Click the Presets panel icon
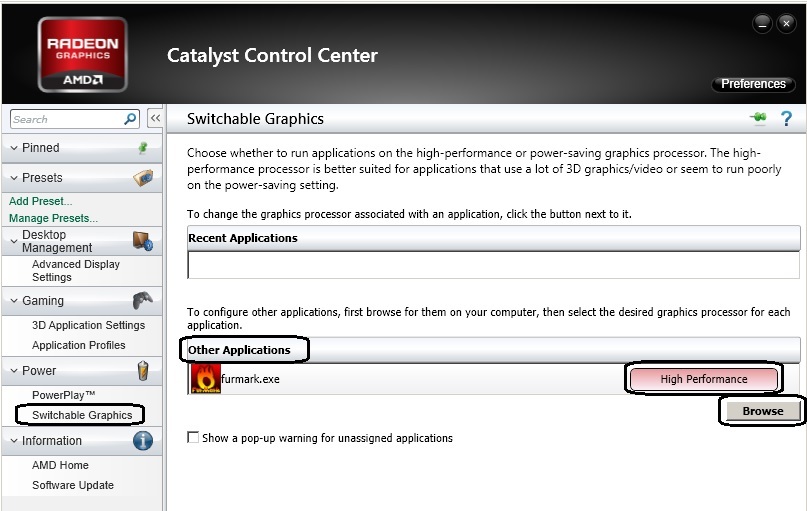Screen dimensions: 807x511 (x=143, y=178)
